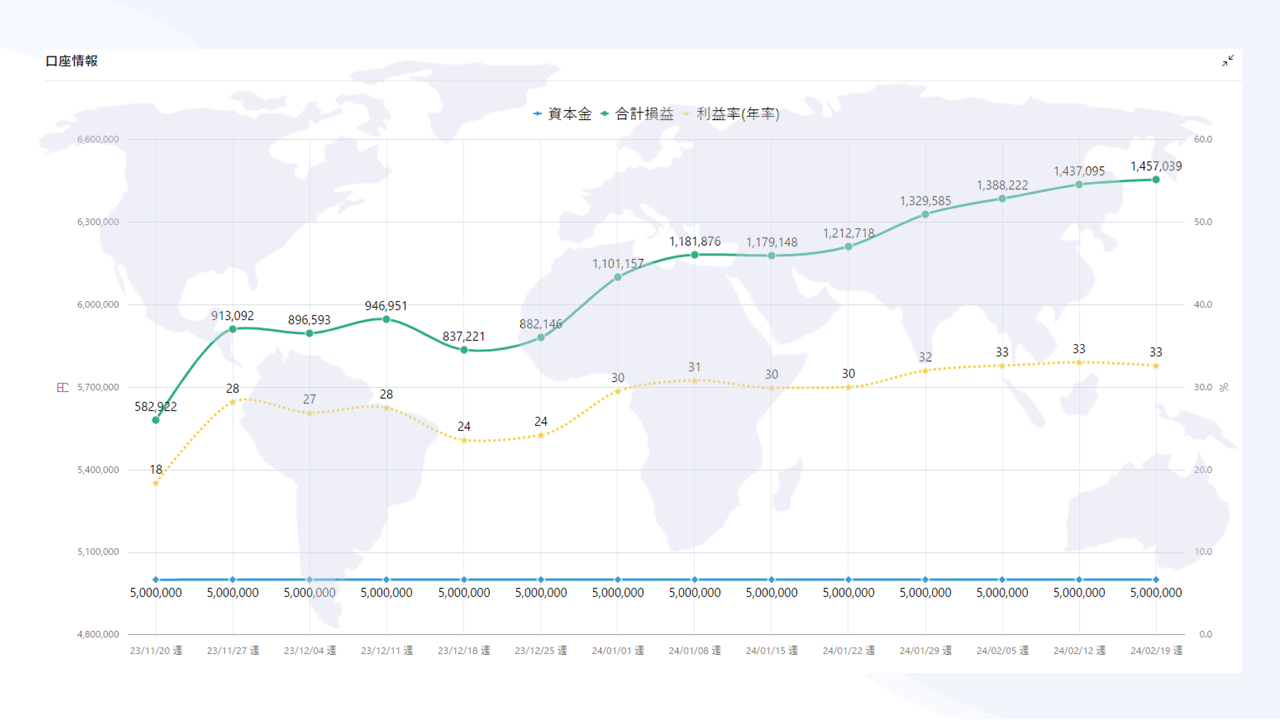This screenshot has height=720, width=1280.
Task: Select the 1,457,039 green data point
Action: pyautogui.click(x=1156, y=180)
